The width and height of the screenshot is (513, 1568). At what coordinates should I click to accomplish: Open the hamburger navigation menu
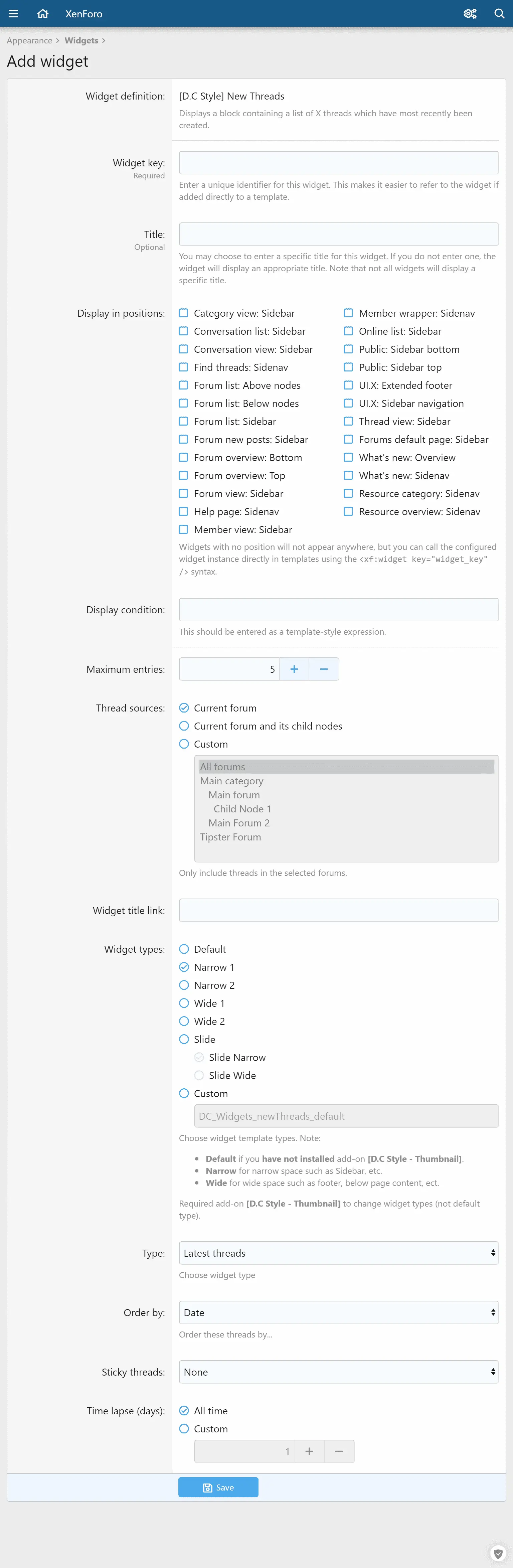(x=13, y=13)
